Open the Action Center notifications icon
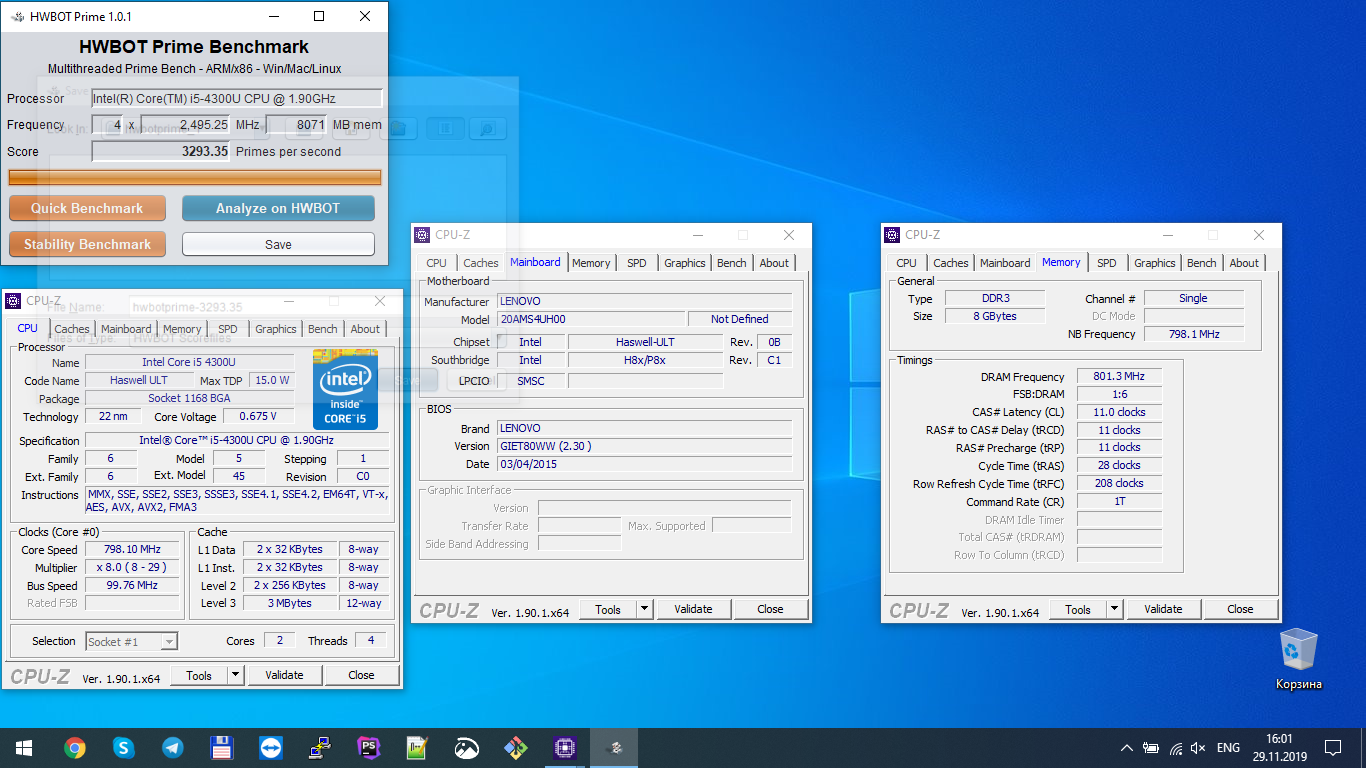This screenshot has width=1366, height=768. (x=1333, y=748)
